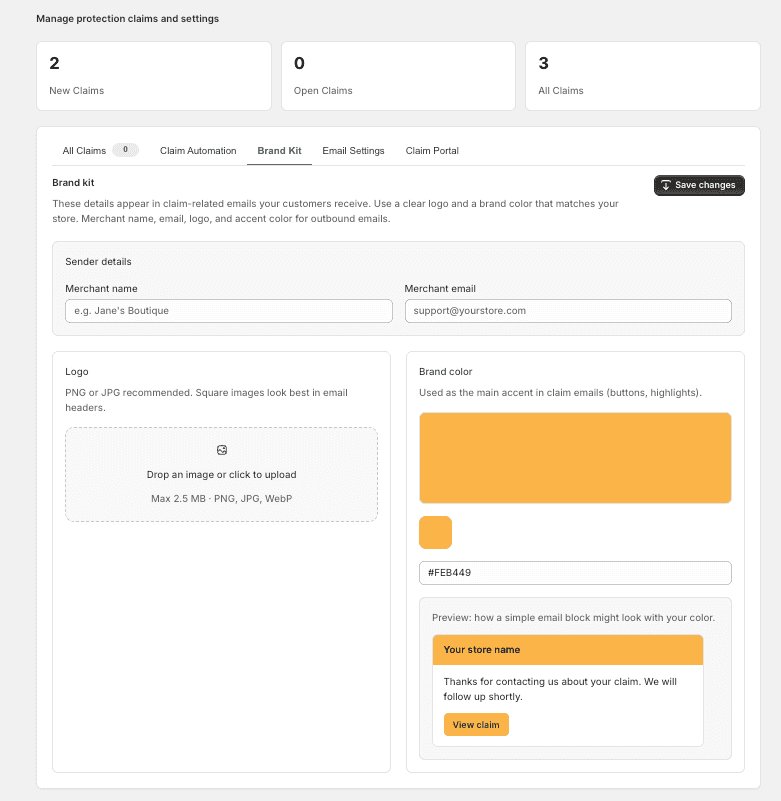The height and width of the screenshot is (801, 781).
Task: Click the Drop an image upload zone
Action: click(x=222, y=475)
